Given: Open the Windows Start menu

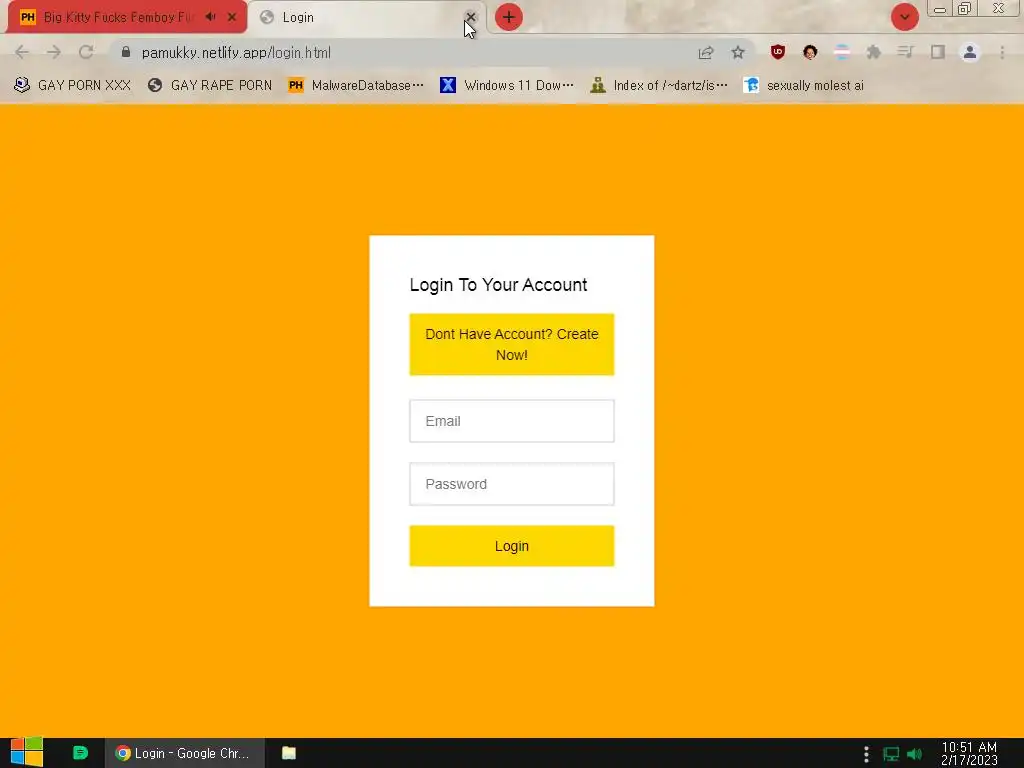Looking at the screenshot, I should (x=27, y=753).
